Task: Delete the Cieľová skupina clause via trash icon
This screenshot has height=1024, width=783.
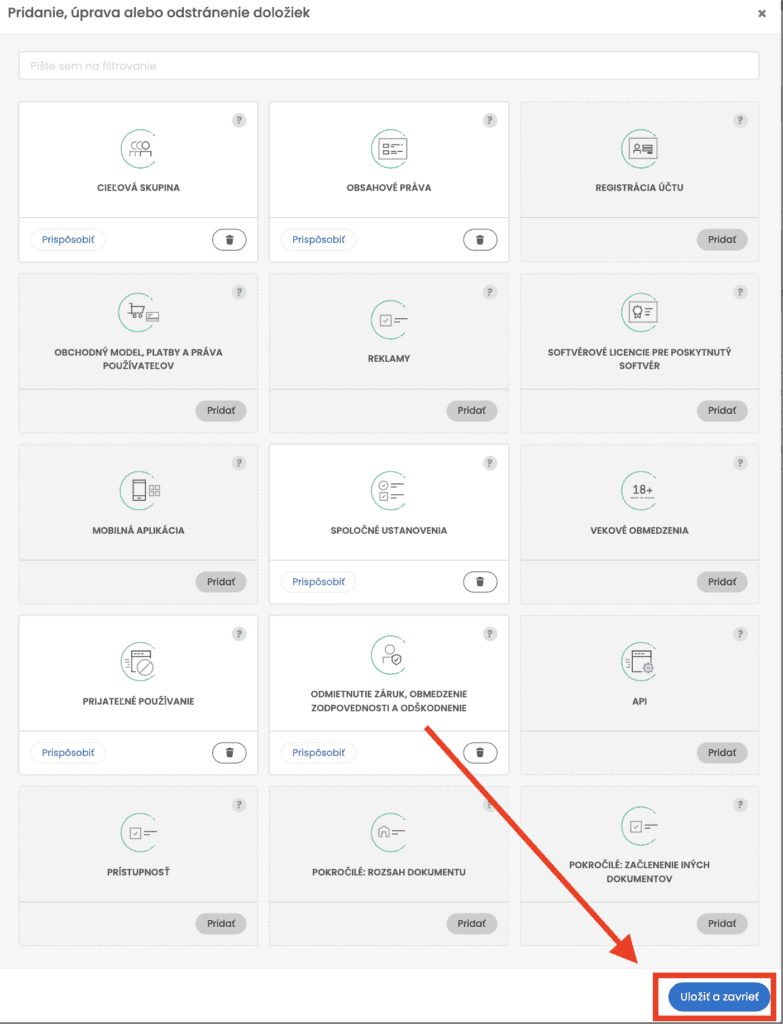Action: 229,240
